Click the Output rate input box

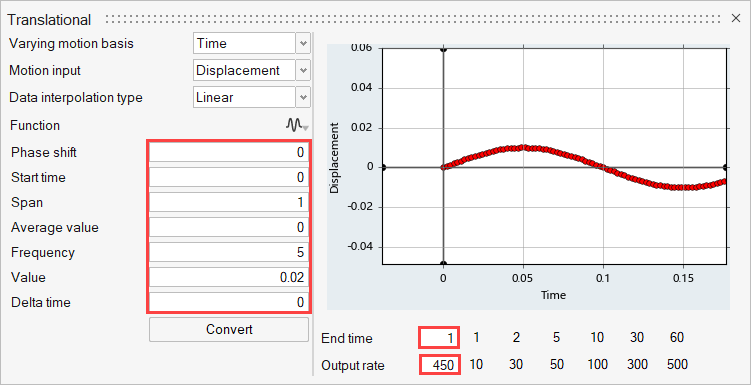pos(440,365)
